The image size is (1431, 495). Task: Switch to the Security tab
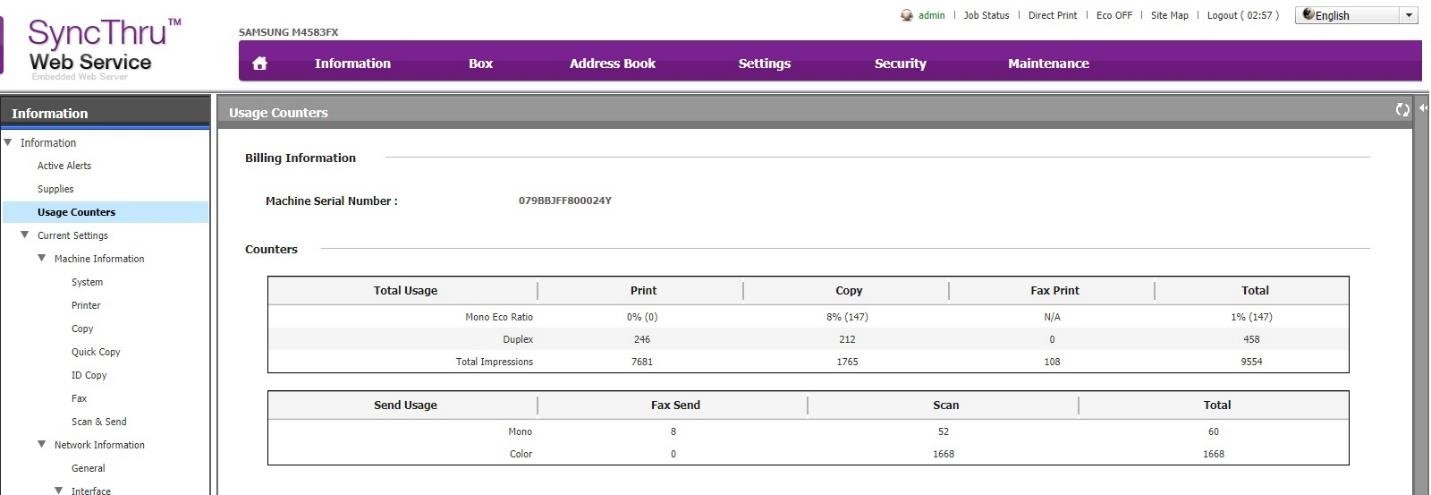tap(900, 64)
